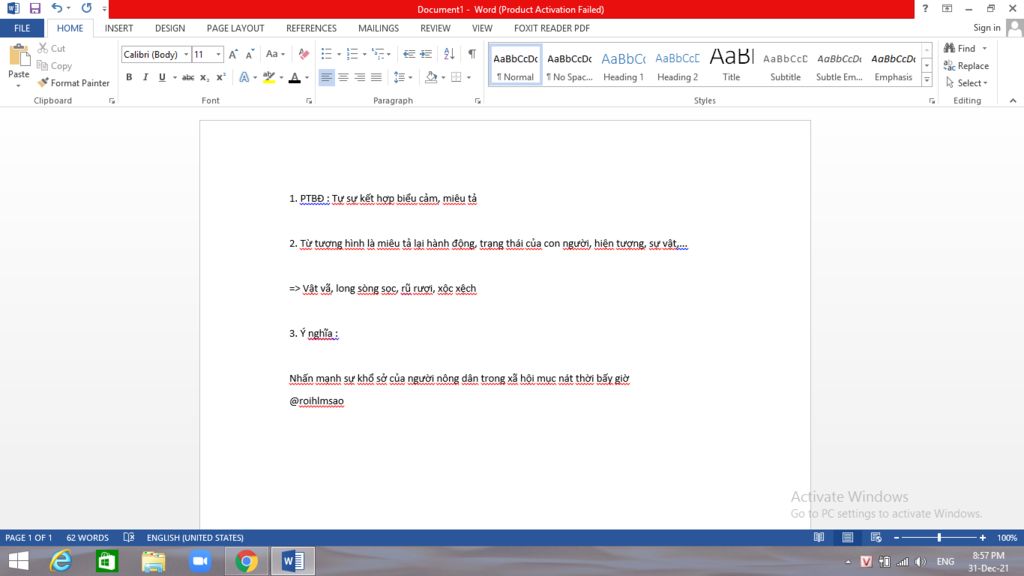The width and height of the screenshot is (1024, 576).
Task: Toggle Show/Hide paragraph marks
Action: point(472,54)
